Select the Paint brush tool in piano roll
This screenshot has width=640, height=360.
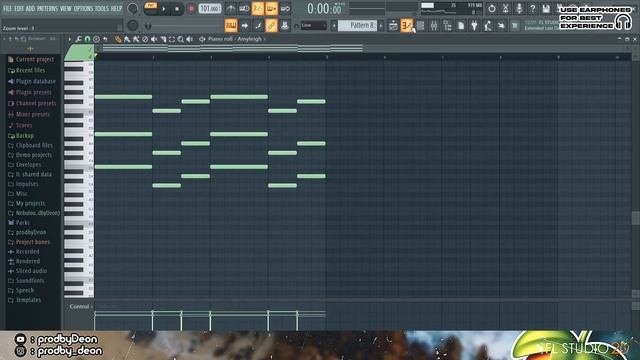(x=127, y=39)
